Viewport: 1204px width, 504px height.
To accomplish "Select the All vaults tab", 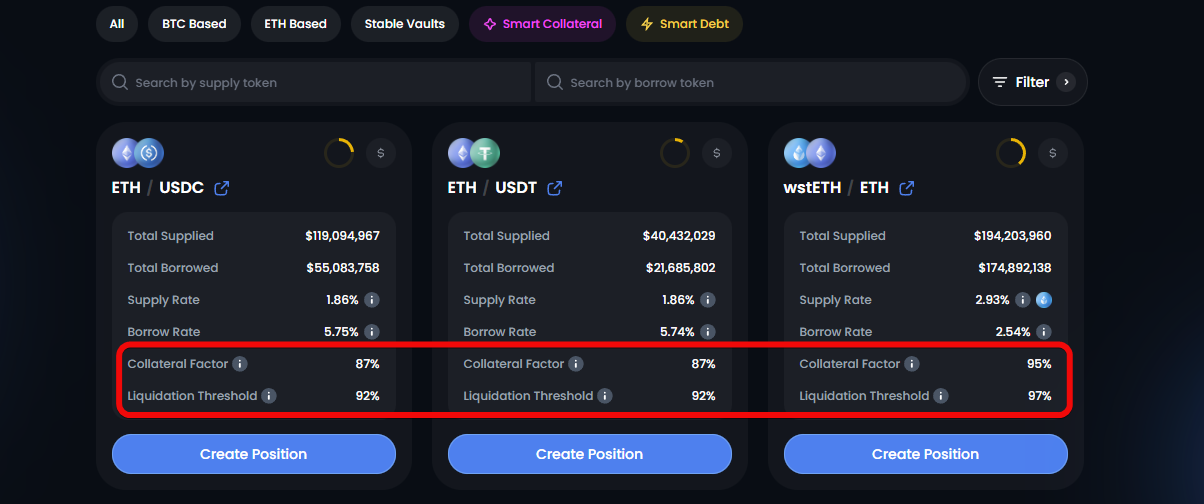I will (117, 24).
